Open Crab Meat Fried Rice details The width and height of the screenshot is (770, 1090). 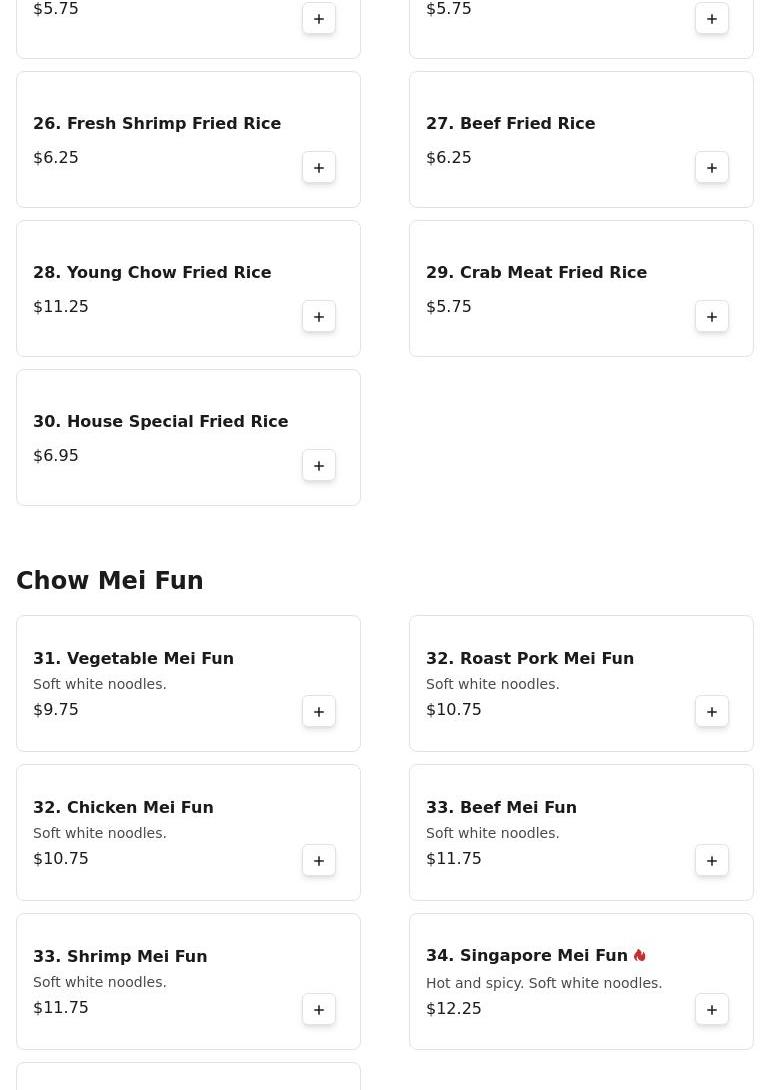click(x=536, y=273)
